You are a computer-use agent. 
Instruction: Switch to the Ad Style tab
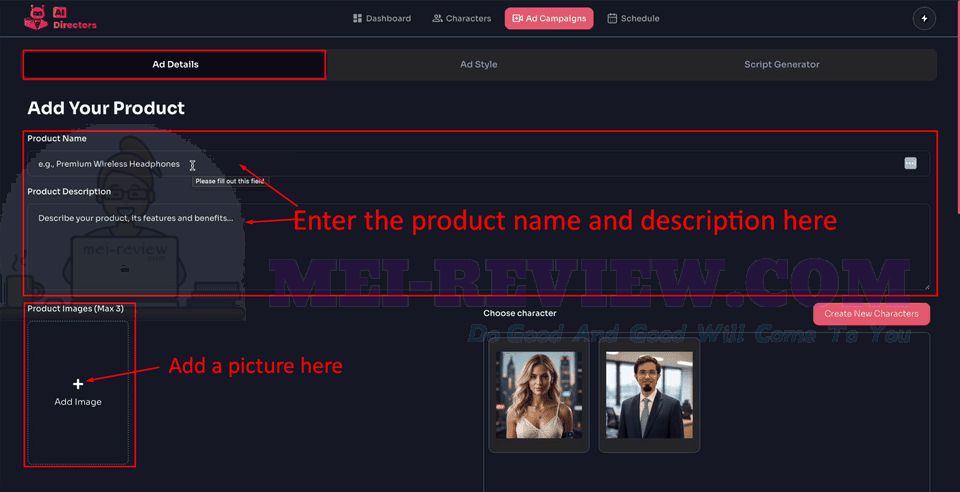click(x=478, y=64)
